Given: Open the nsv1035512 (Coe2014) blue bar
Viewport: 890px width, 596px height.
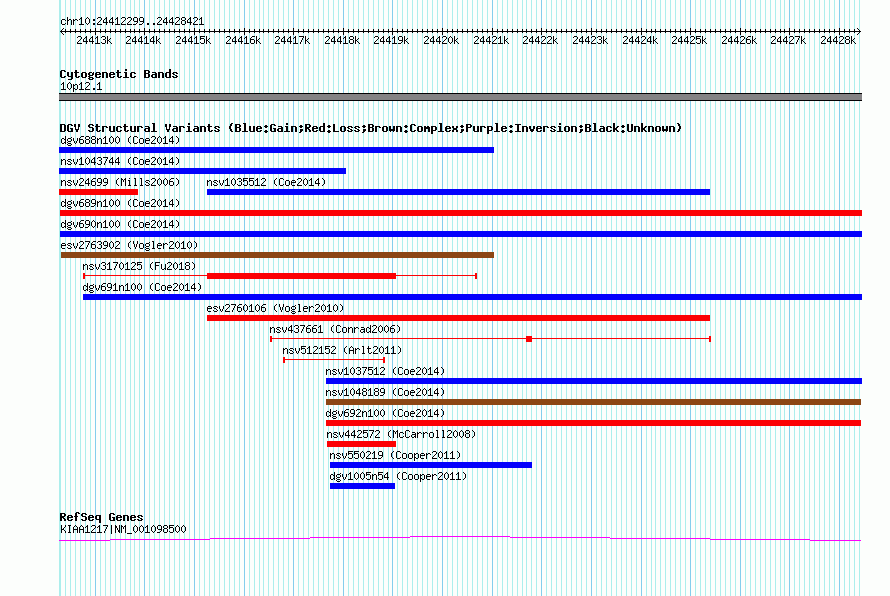Looking at the screenshot, I should coord(459,192).
